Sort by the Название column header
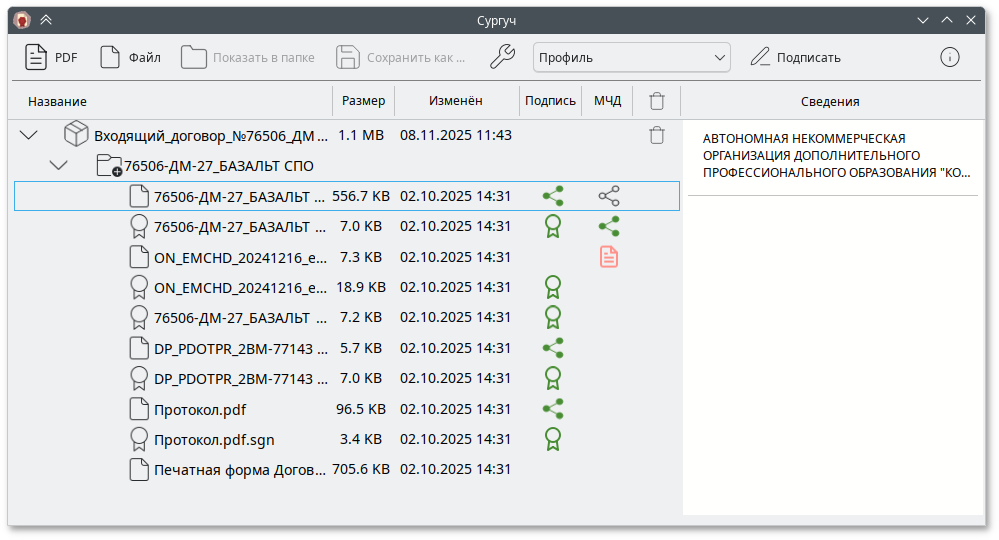This screenshot has height=540, width=999. point(57,101)
